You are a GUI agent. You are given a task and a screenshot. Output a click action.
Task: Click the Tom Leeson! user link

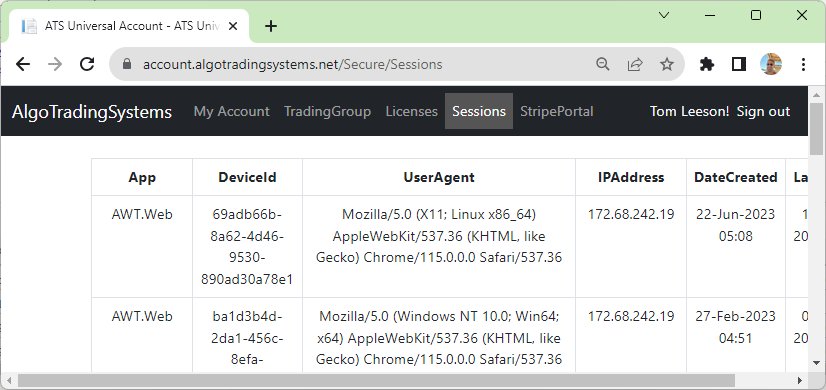coord(690,111)
